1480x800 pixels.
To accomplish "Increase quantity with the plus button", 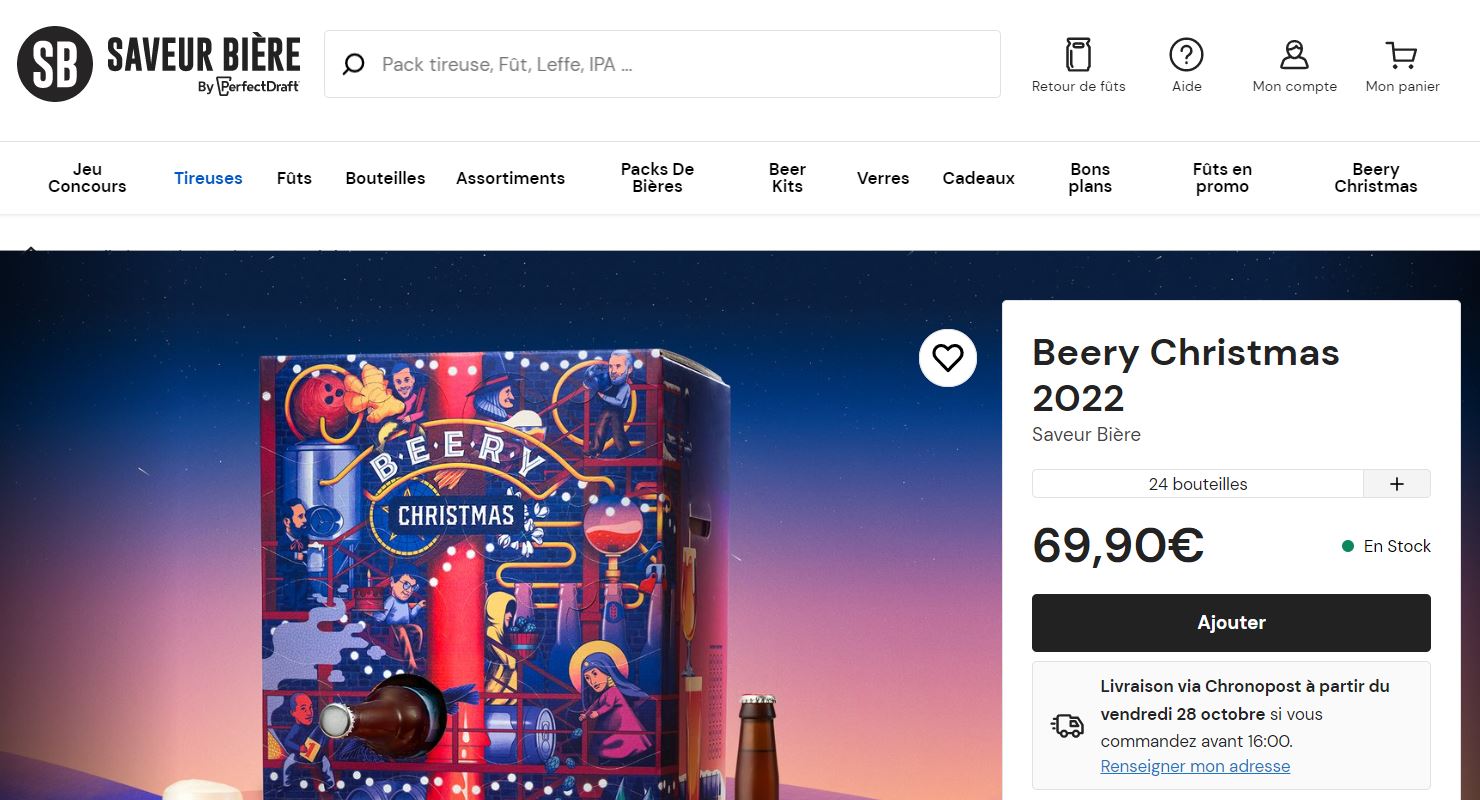I will pyautogui.click(x=1397, y=484).
